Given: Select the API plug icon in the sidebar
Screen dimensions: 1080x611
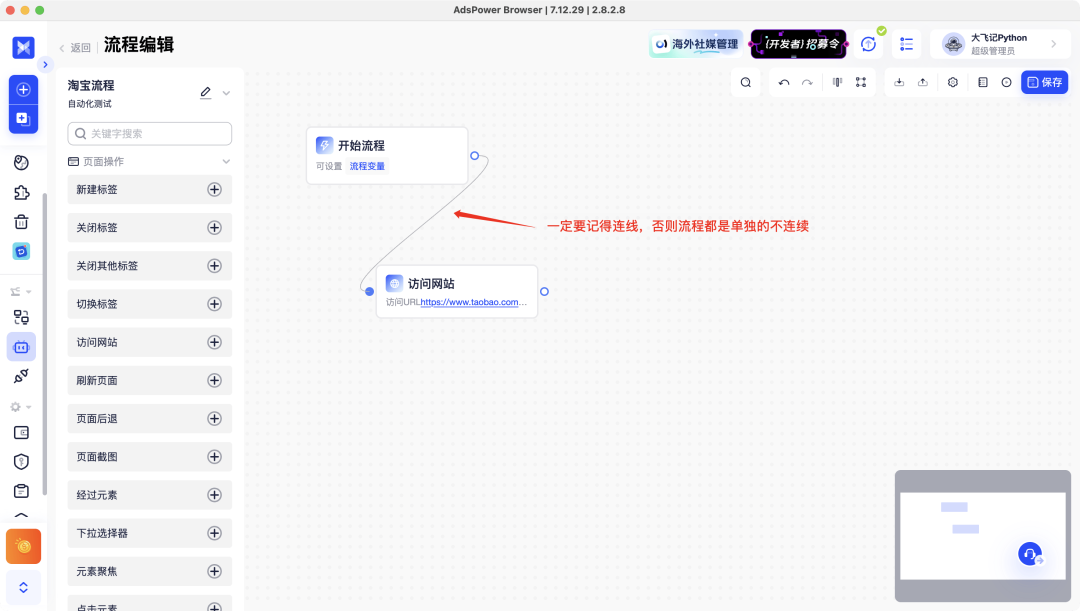Looking at the screenshot, I should (x=22, y=377).
